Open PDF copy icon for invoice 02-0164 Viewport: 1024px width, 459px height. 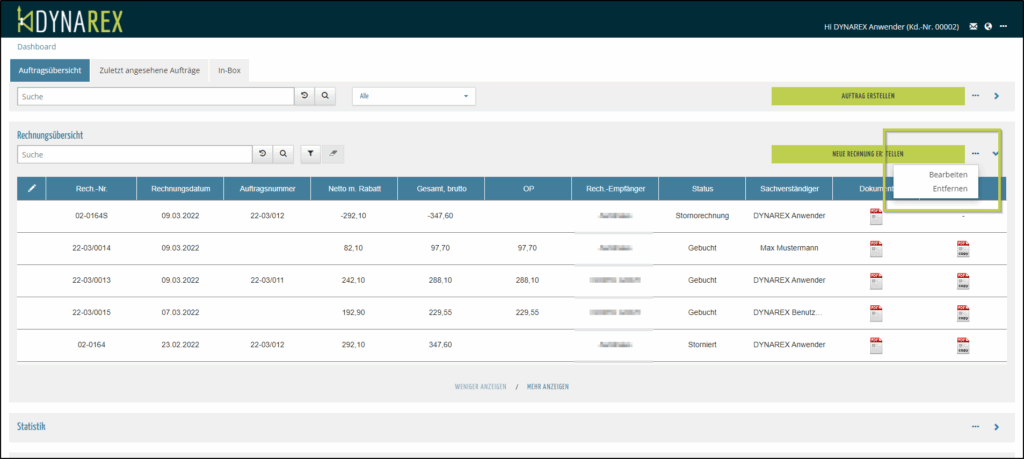963,346
